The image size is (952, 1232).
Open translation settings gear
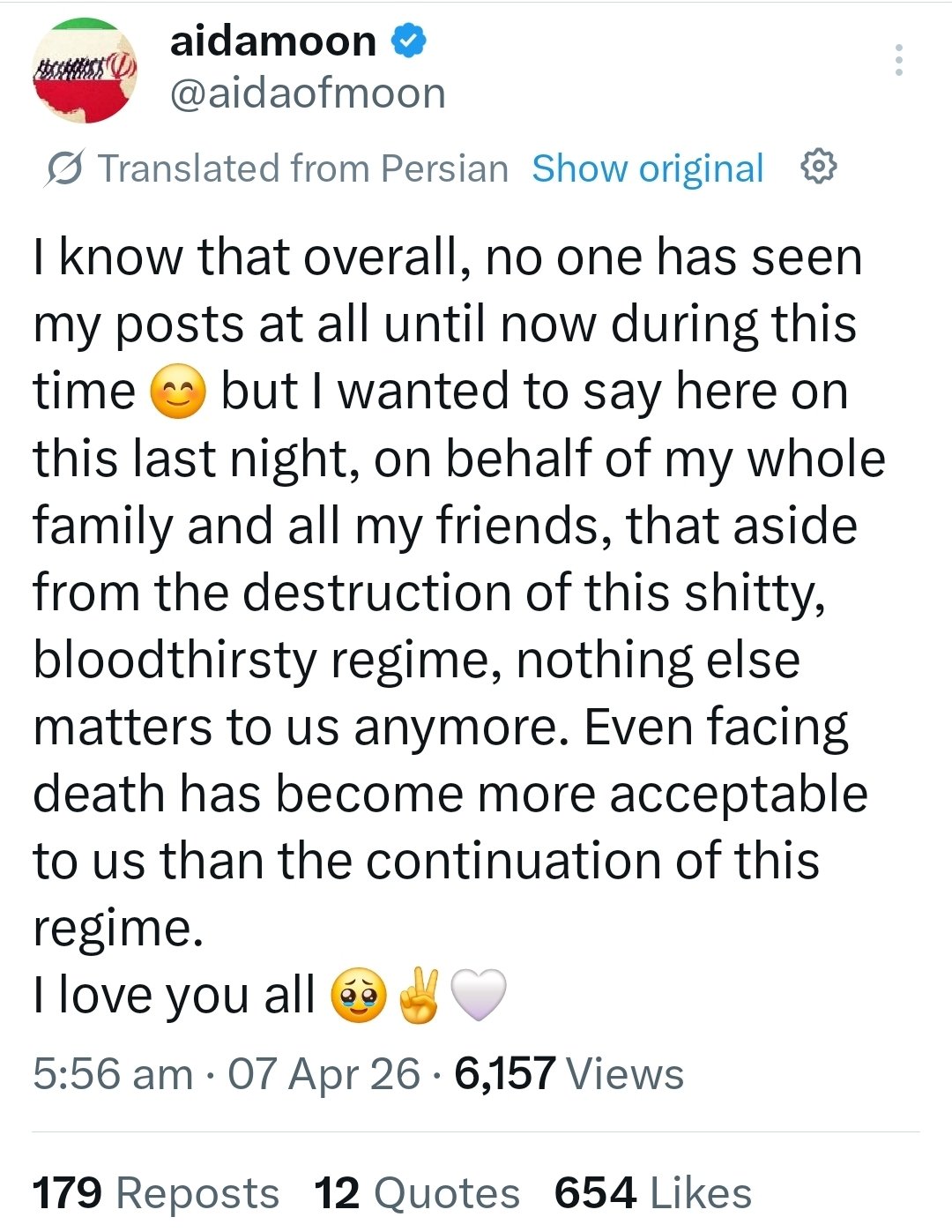pyautogui.click(x=817, y=167)
